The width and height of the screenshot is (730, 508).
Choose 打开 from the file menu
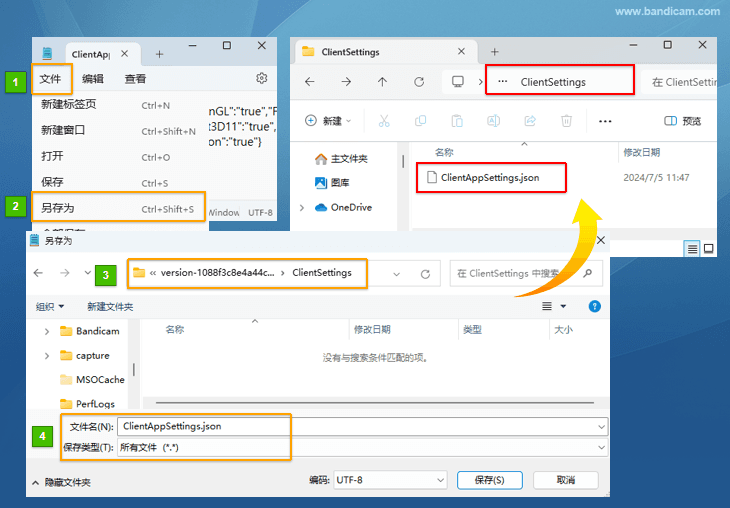(118, 156)
